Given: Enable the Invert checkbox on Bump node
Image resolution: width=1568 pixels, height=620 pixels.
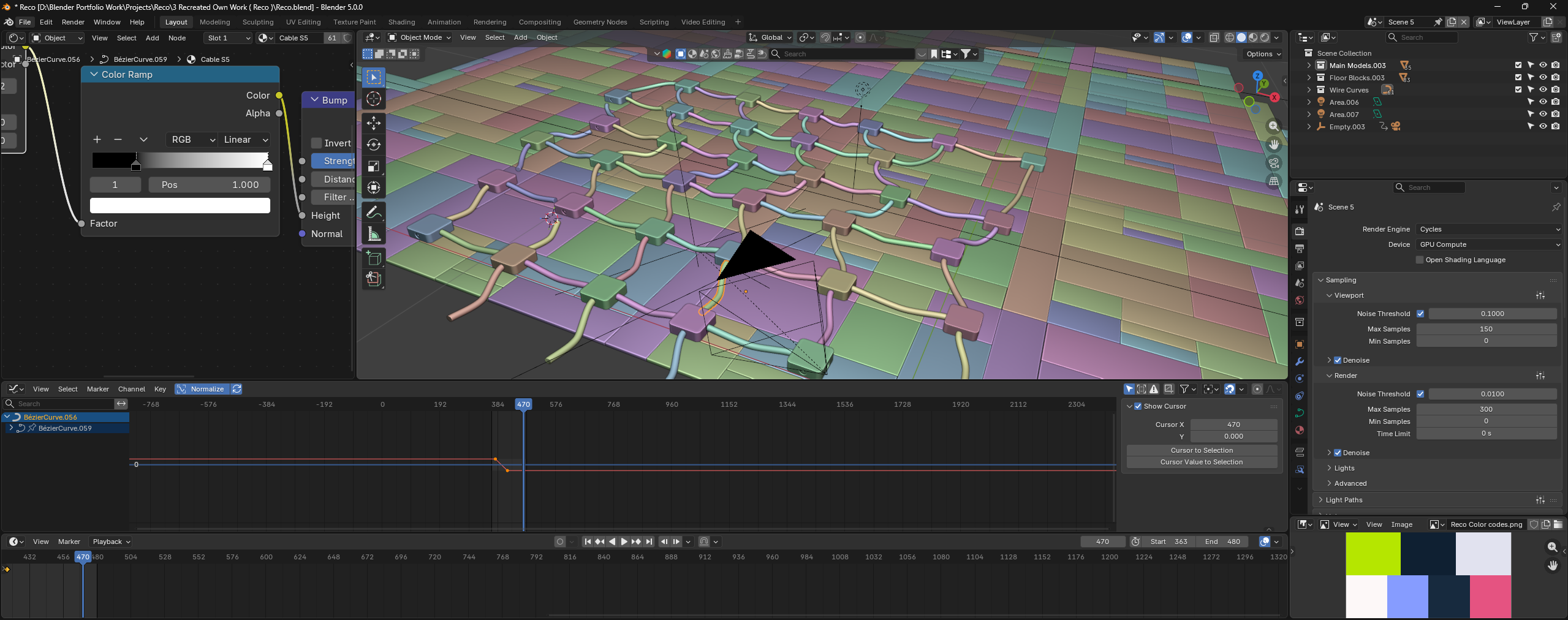Looking at the screenshot, I should (x=317, y=143).
